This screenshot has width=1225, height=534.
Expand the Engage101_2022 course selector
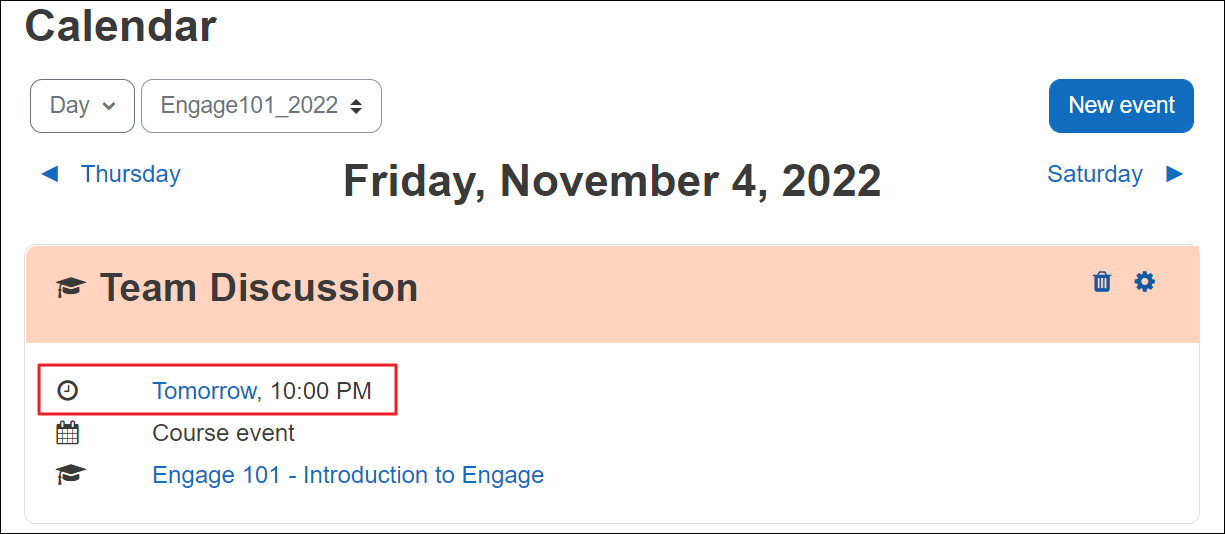point(261,106)
